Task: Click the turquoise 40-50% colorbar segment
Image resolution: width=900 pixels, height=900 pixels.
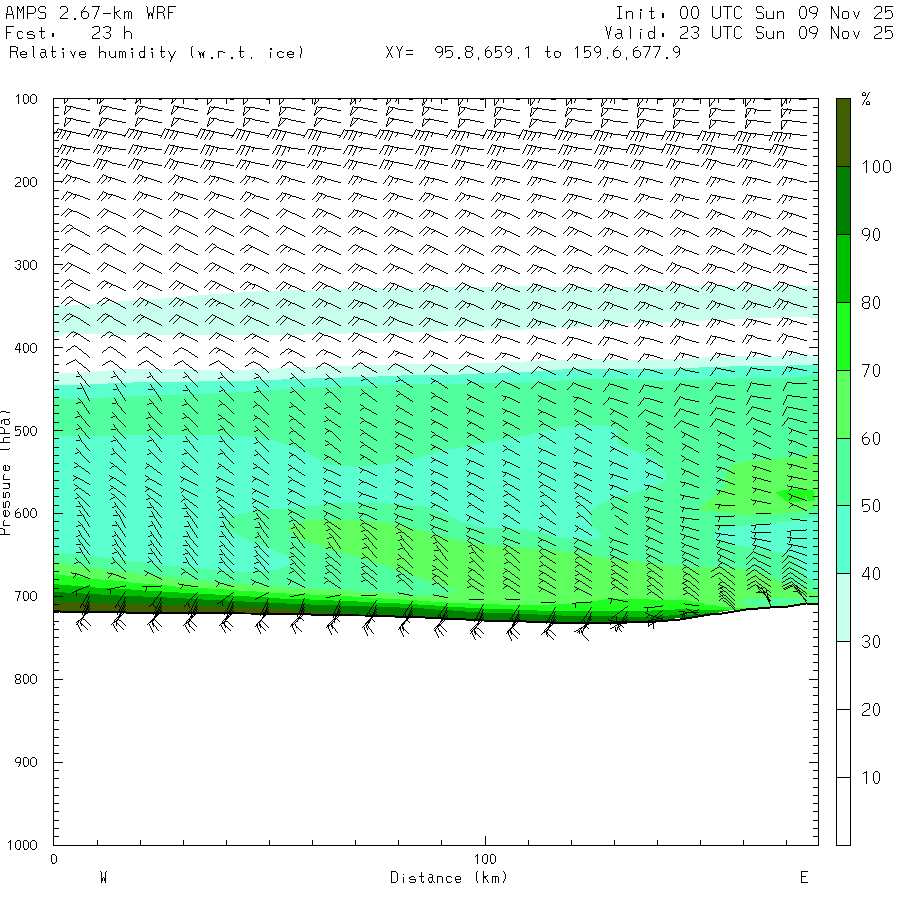Action: 843,540
